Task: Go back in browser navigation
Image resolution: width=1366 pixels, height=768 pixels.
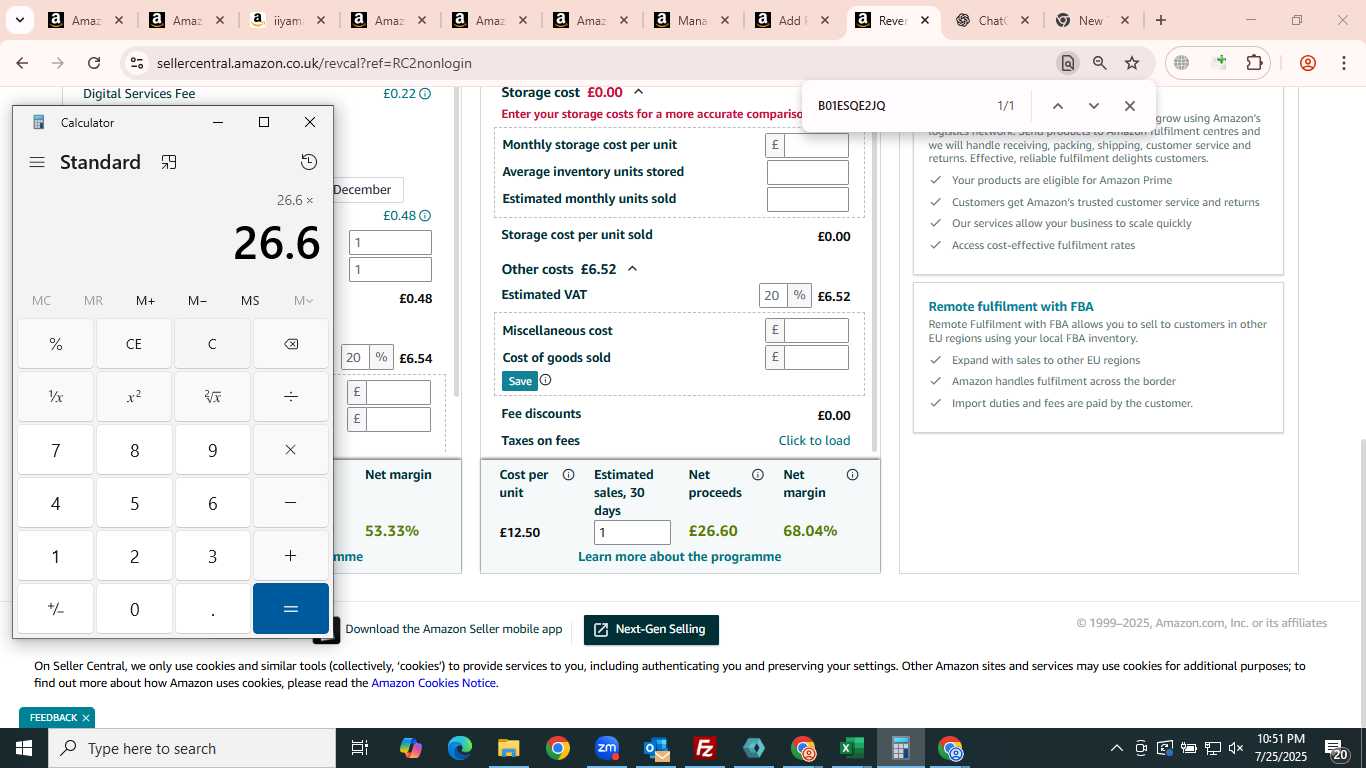Action: (22, 63)
